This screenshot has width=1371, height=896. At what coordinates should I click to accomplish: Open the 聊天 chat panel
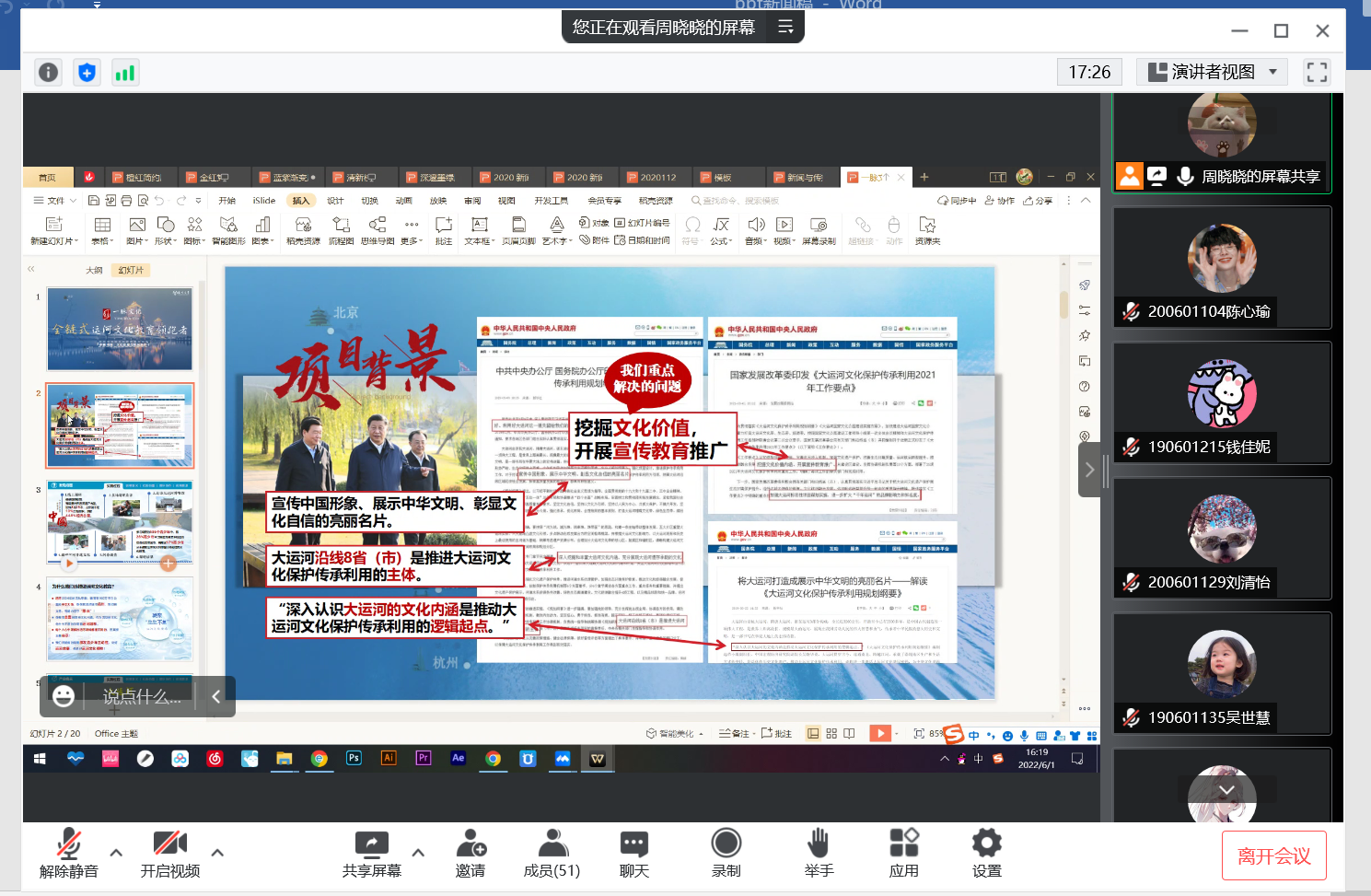[x=633, y=853]
